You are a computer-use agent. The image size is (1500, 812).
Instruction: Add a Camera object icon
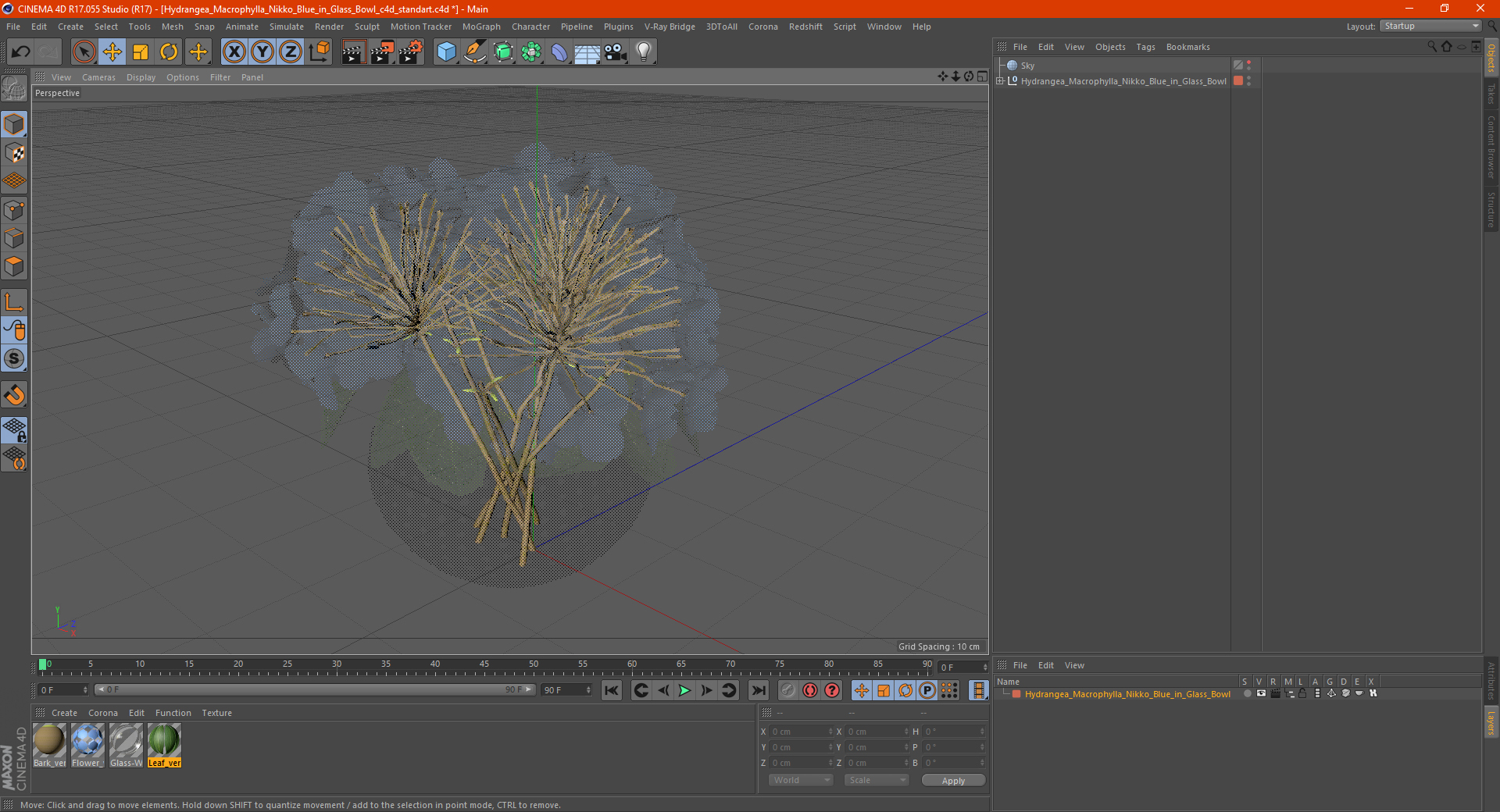point(616,52)
